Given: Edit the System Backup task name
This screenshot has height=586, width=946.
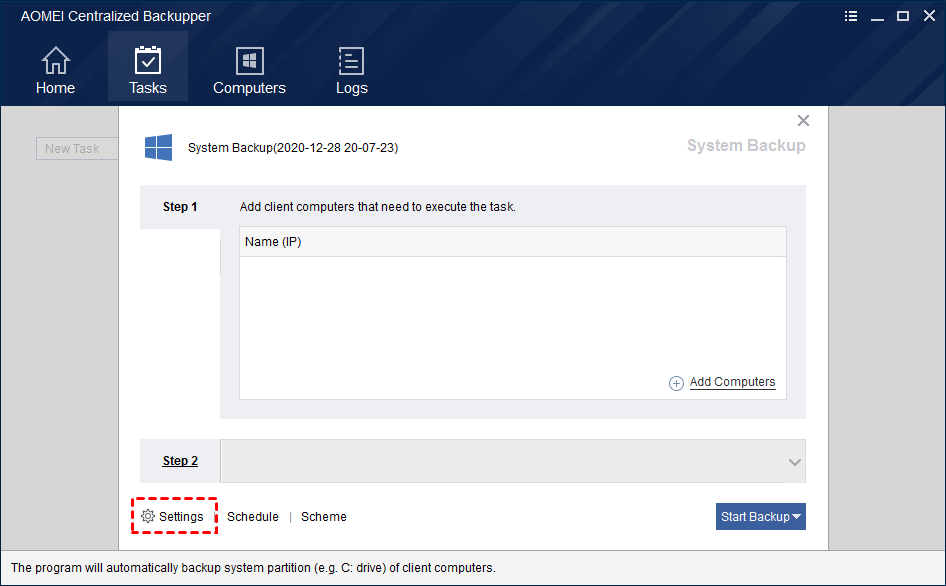Looking at the screenshot, I should [x=293, y=148].
